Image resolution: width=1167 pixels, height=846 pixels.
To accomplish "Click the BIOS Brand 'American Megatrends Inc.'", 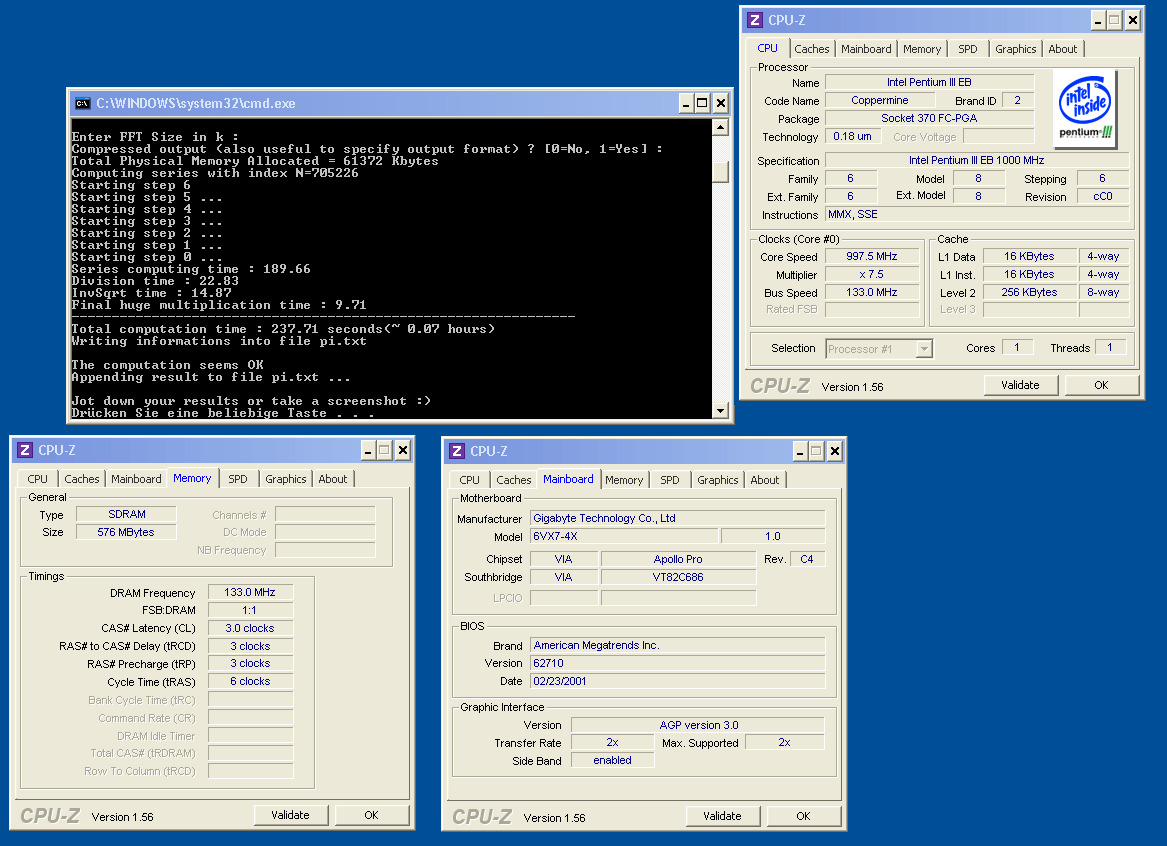I will pos(677,645).
